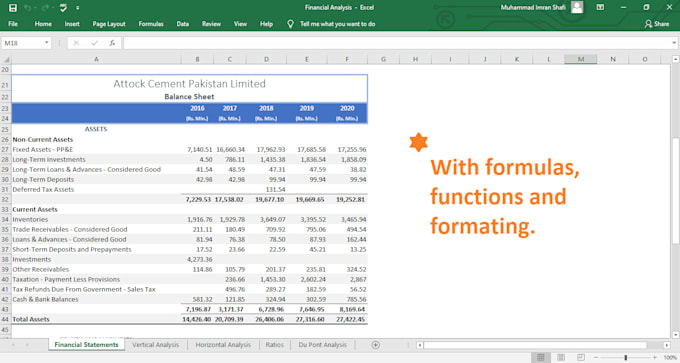The image size is (680, 363).
Task: Click the horizontal scrollbar left arrow
Action: (419, 345)
